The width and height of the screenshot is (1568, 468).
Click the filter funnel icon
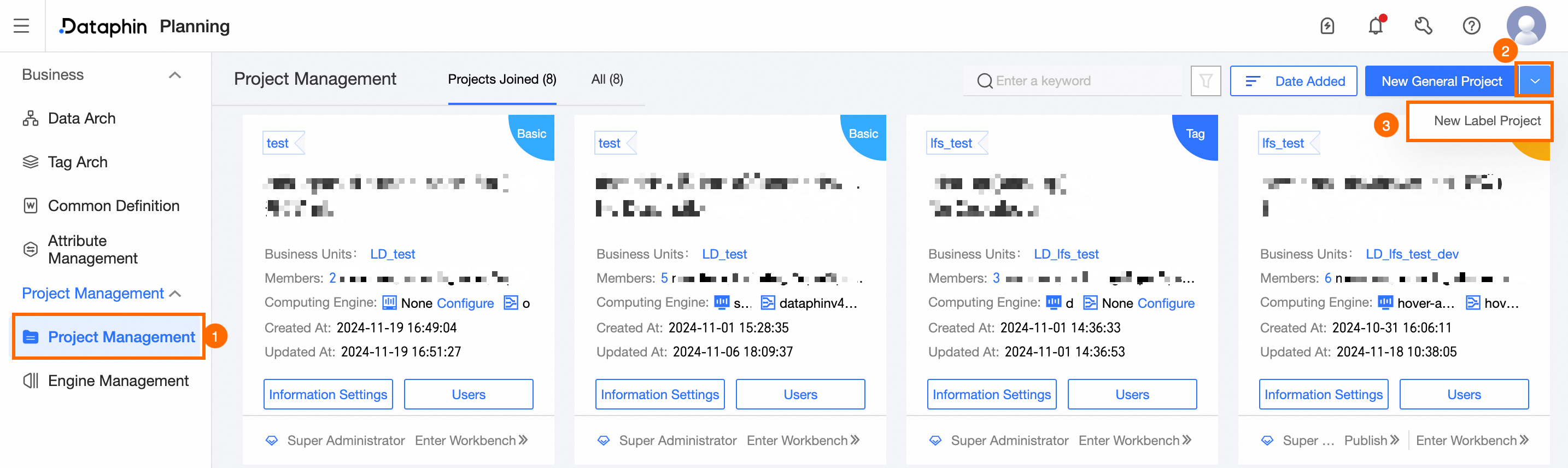[x=1205, y=81]
